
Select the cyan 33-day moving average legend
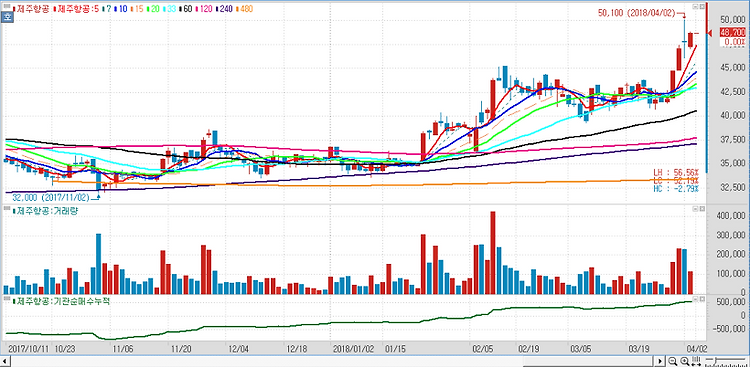(169, 9)
